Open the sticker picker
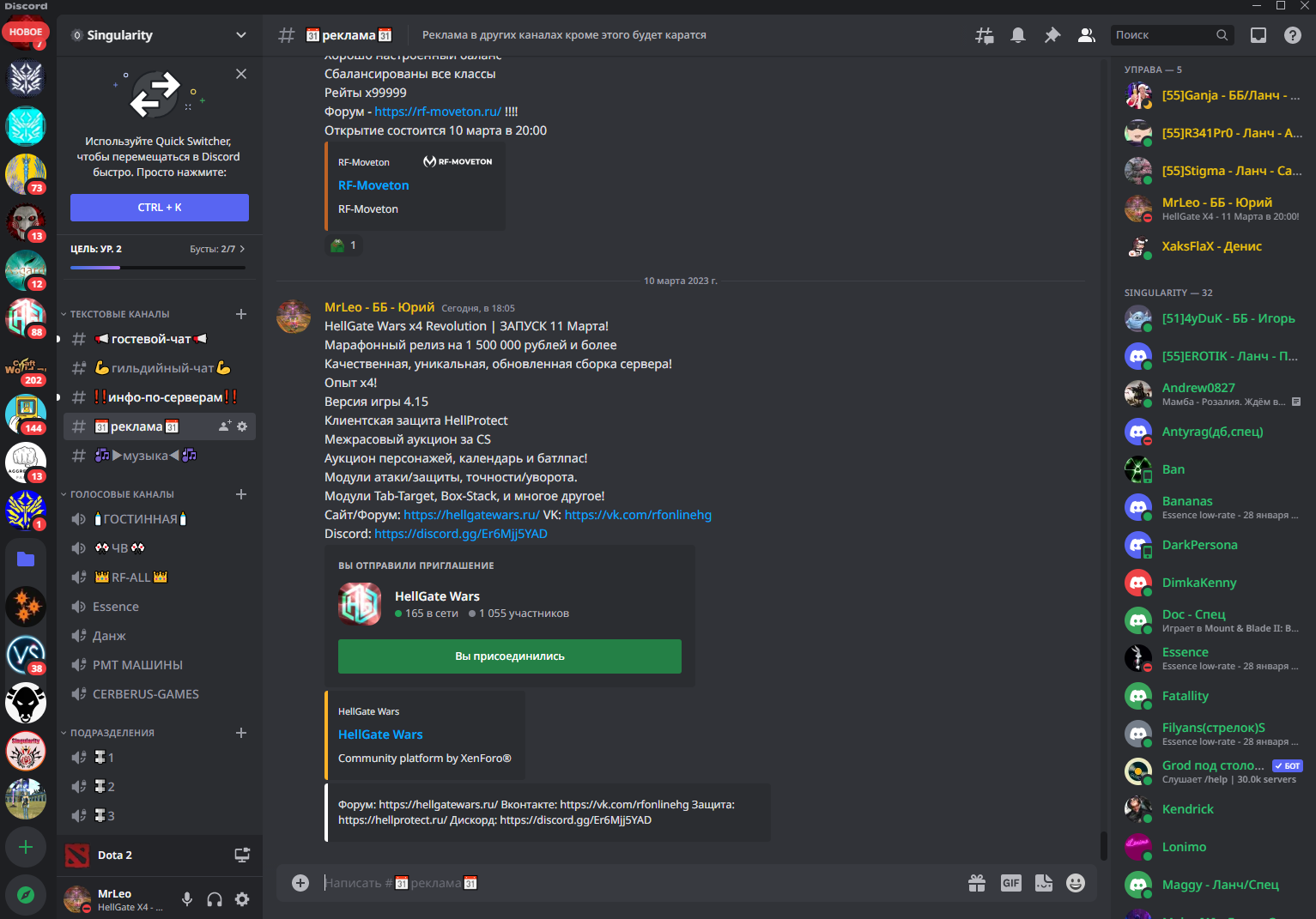This screenshot has height=919, width=1316. 1044,883
